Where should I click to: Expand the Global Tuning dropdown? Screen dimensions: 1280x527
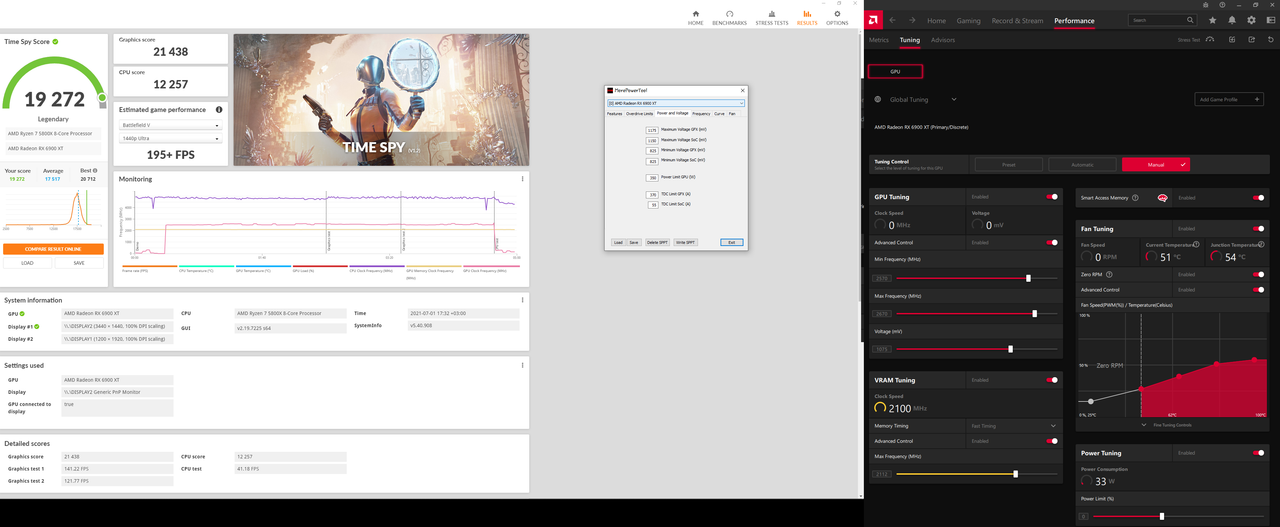click(x=954, y=99)
